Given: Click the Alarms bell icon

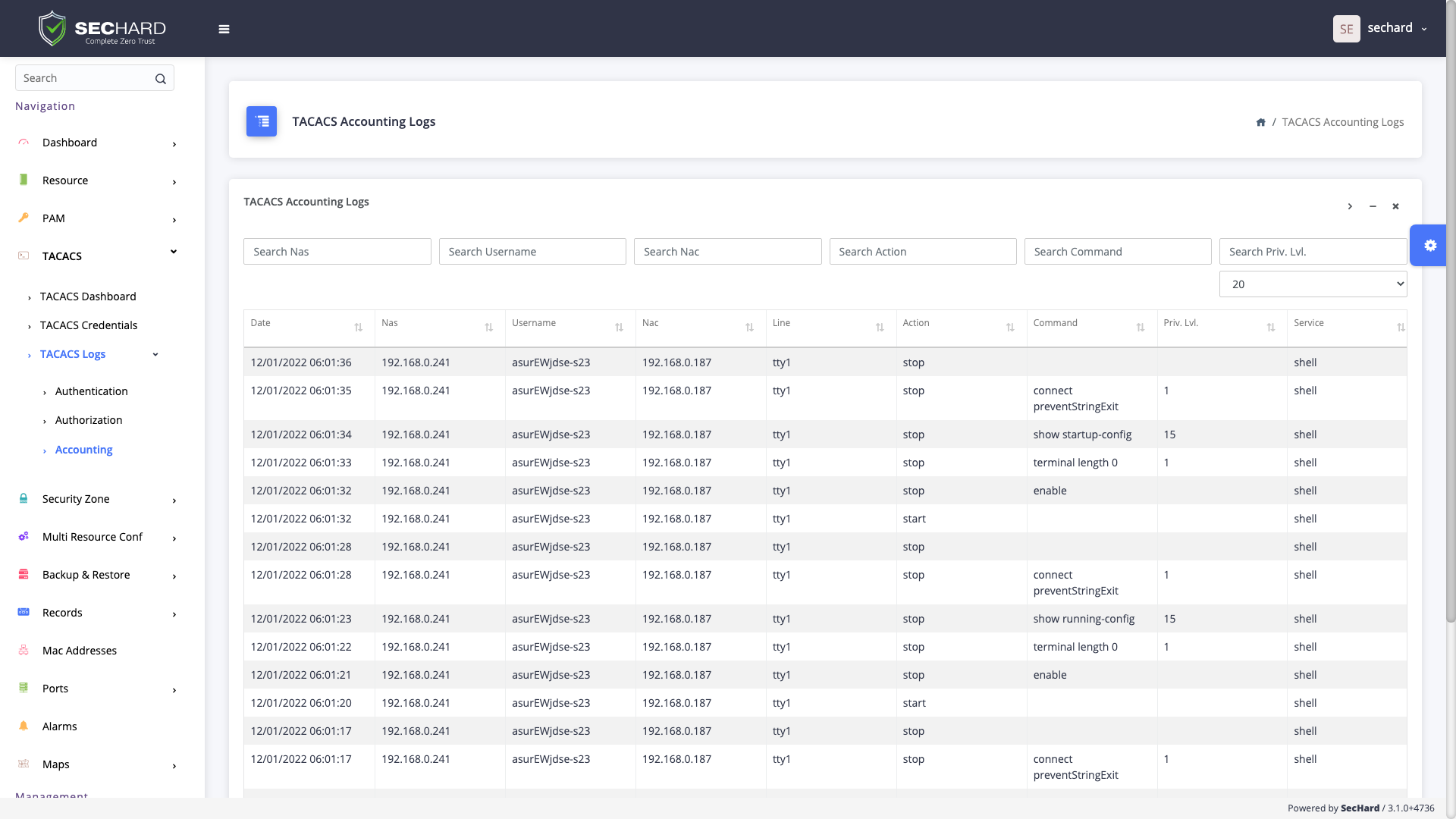Looking at the screenshot, I should 24,726.
